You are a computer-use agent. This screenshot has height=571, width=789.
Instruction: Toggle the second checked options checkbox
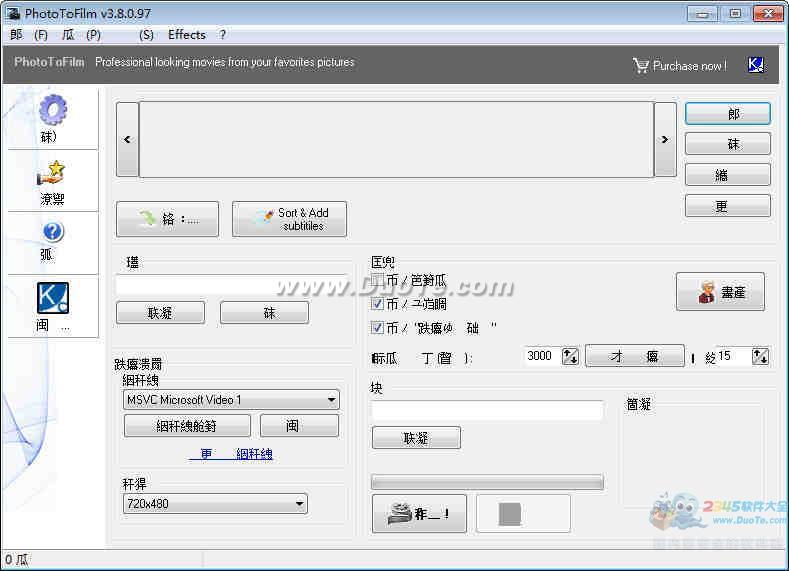coord(377,304)
